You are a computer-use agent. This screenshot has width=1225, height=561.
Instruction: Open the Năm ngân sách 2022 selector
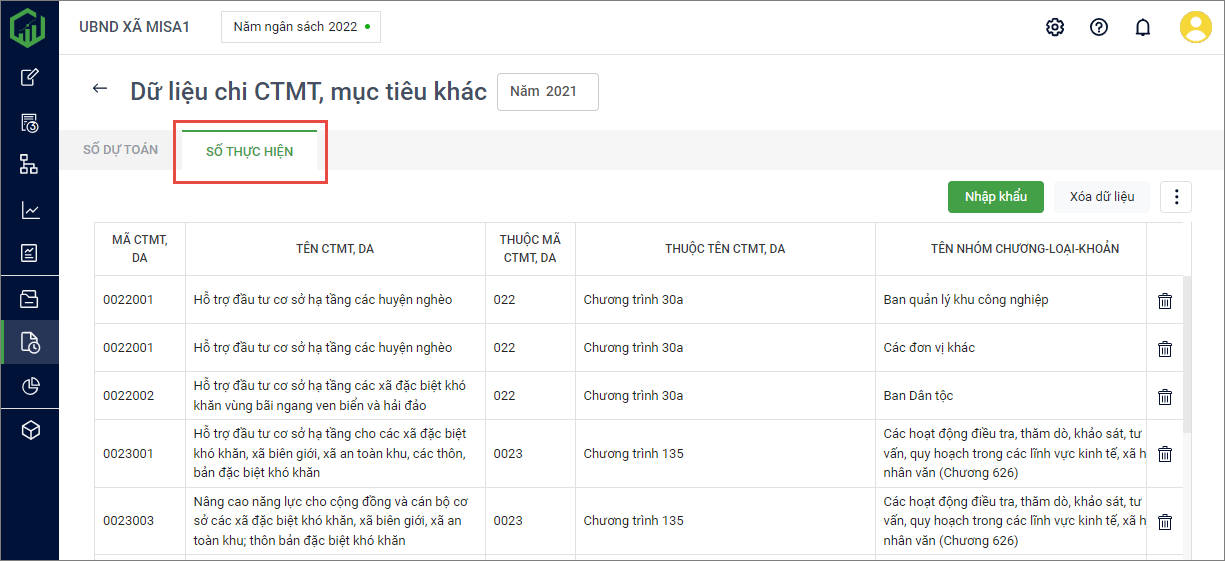click(300, 27)
